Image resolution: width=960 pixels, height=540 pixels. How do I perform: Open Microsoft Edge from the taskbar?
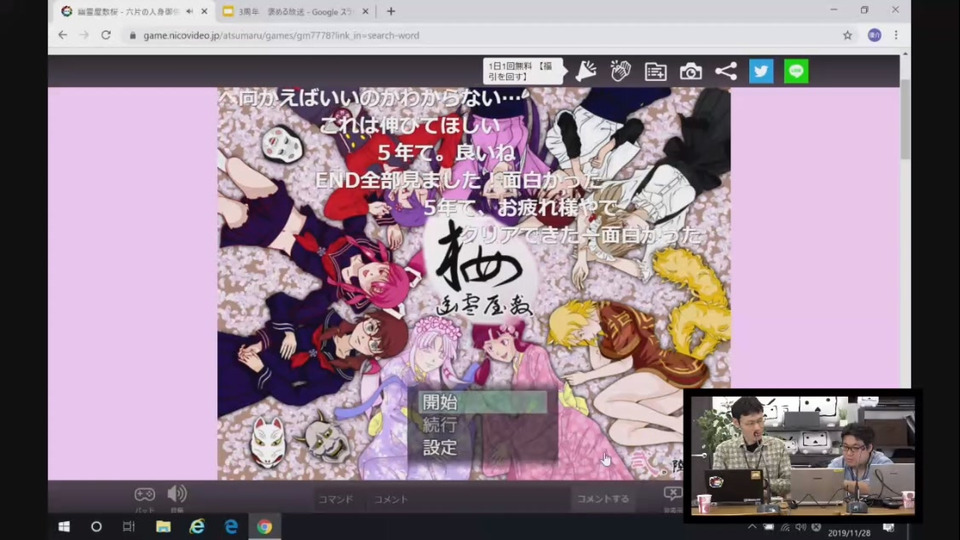231,527
